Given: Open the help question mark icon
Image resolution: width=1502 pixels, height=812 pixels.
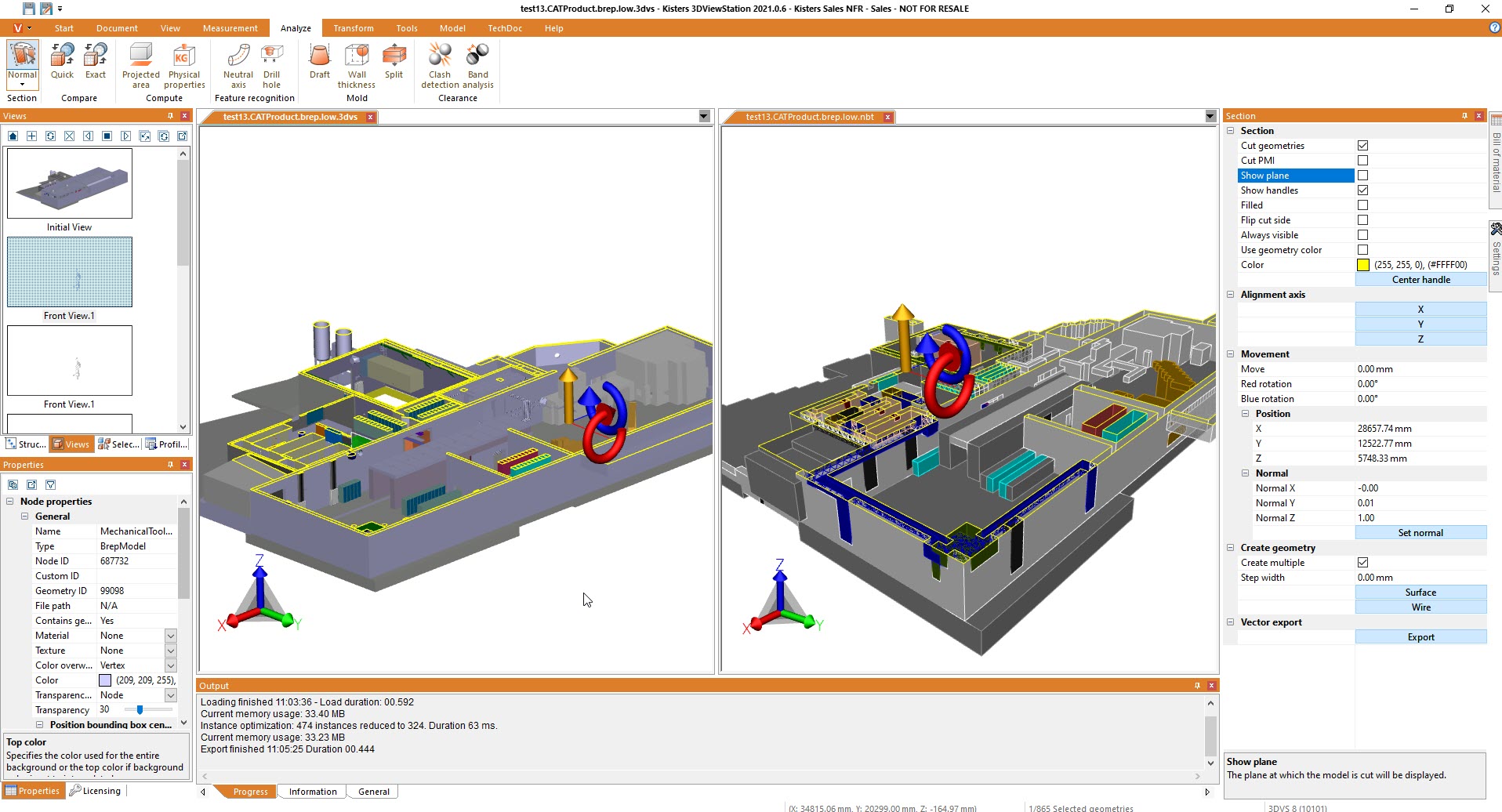Looking at the screenshot, I should coord(1494,27).
